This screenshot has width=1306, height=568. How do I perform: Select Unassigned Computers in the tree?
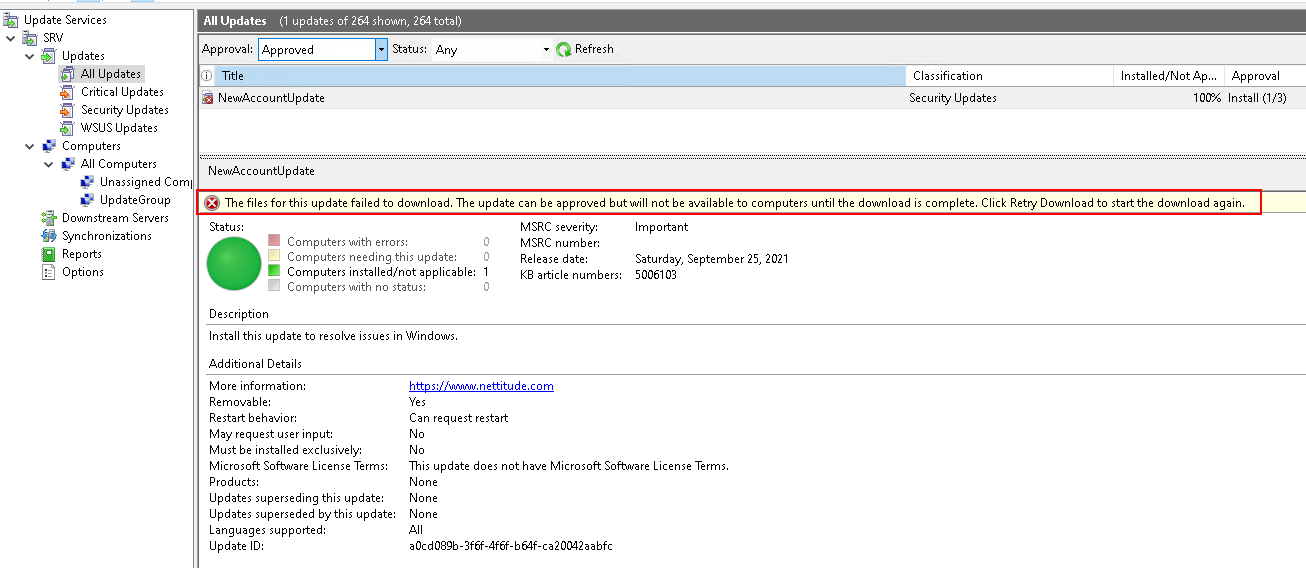coord(145,182)
